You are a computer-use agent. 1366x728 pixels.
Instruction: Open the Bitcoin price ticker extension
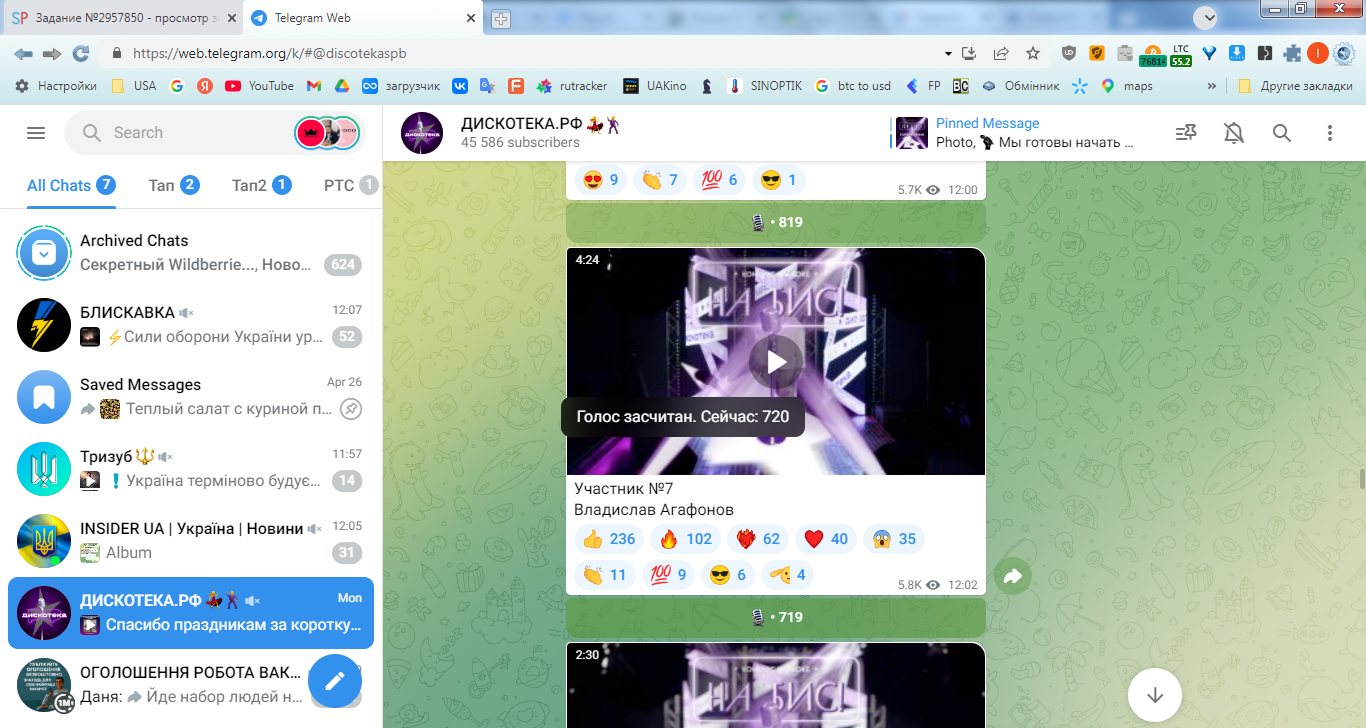[1152, 55]
